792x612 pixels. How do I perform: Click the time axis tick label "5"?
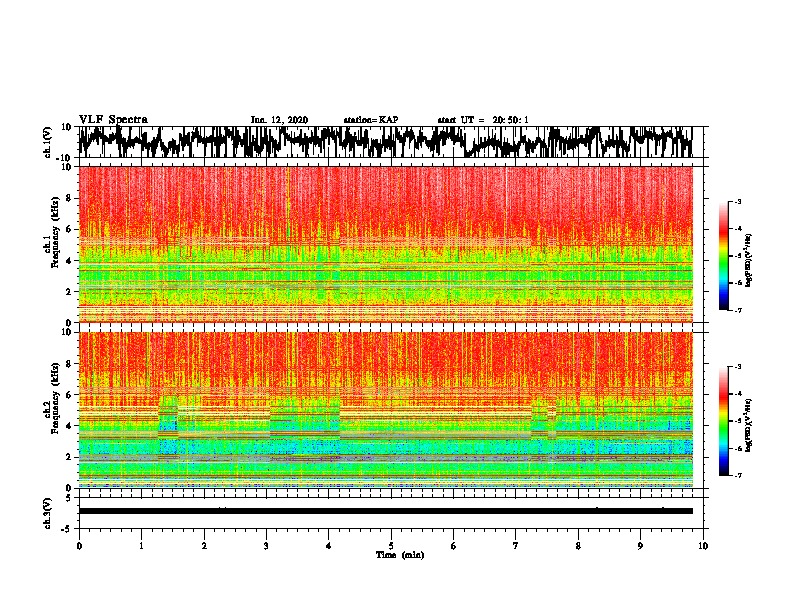coord(391,546)
